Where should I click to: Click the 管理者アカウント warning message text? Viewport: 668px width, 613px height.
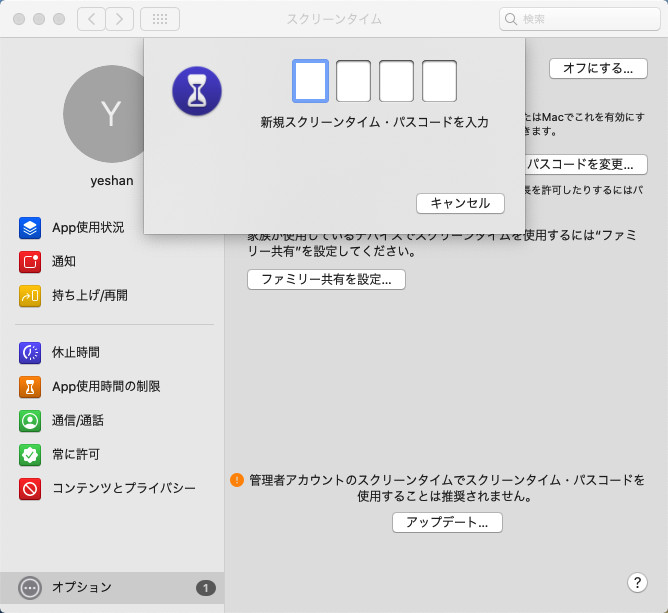[446, 488]
